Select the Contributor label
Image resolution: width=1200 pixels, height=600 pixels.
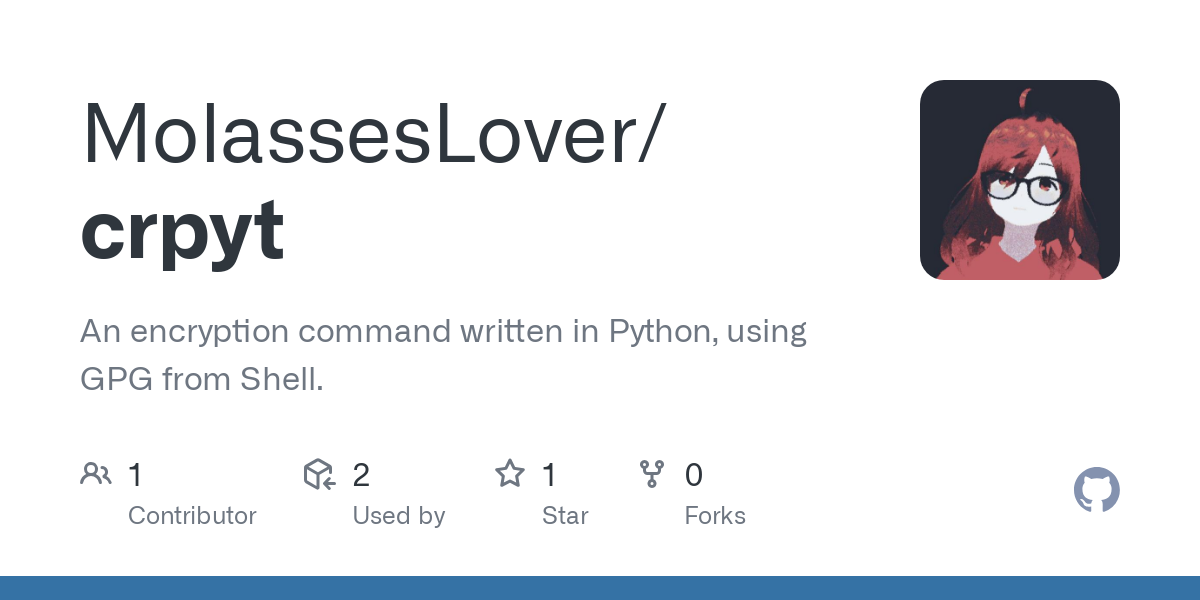pyautogui.click(x=192, y=516)
